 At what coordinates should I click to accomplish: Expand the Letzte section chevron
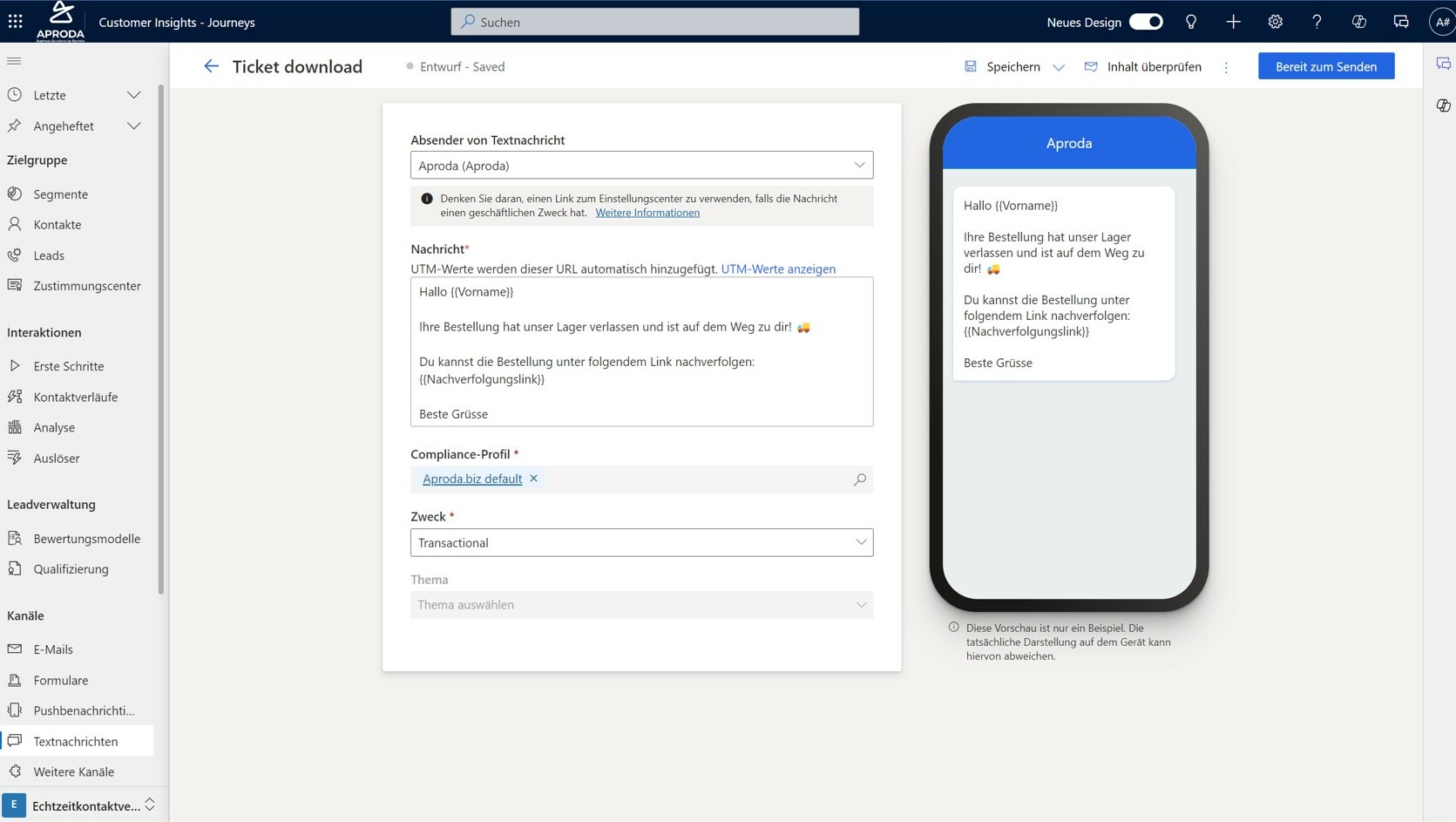134,95
